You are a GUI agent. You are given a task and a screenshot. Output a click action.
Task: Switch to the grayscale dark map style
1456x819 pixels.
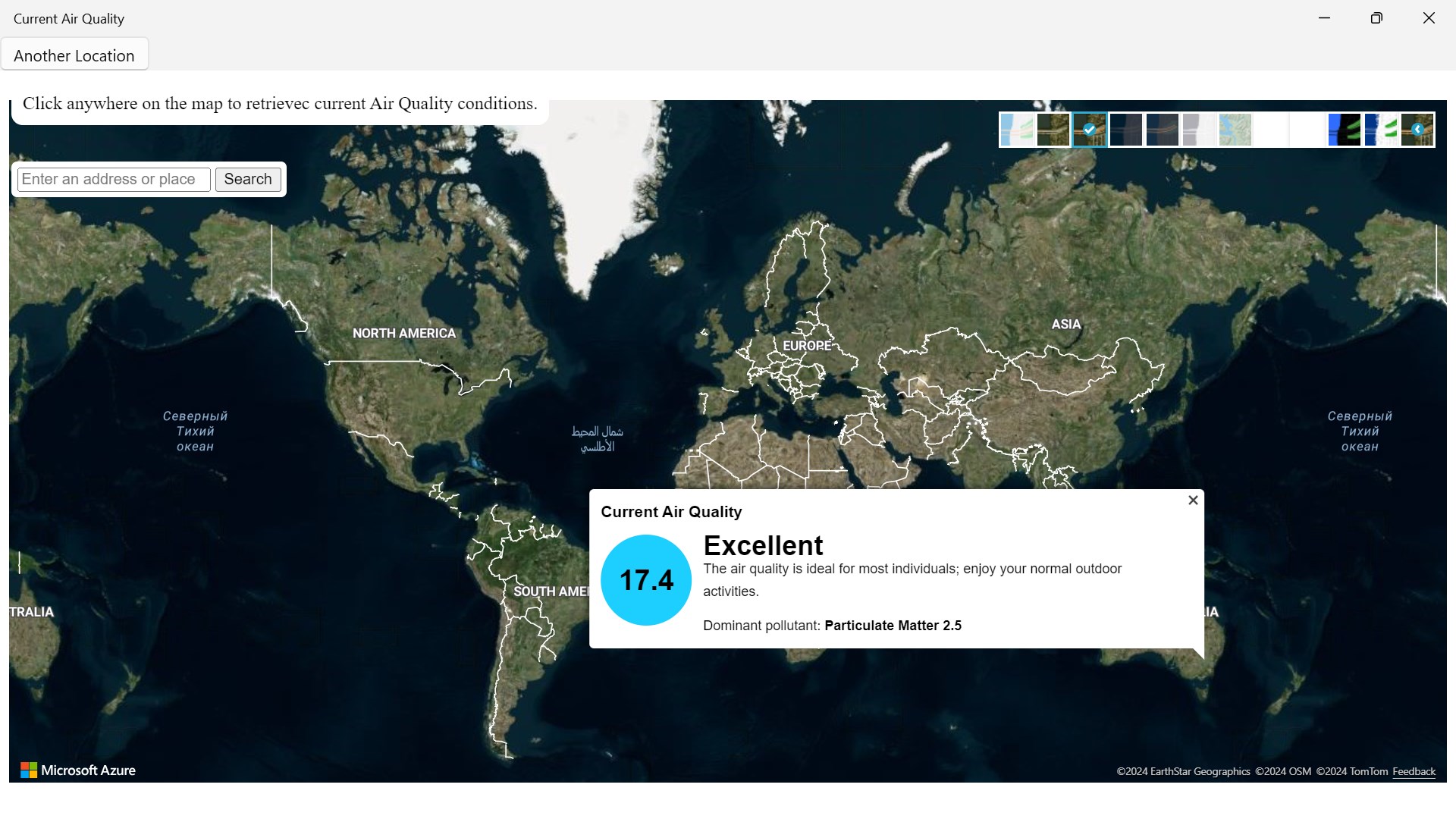click(x=1125, y=130)
